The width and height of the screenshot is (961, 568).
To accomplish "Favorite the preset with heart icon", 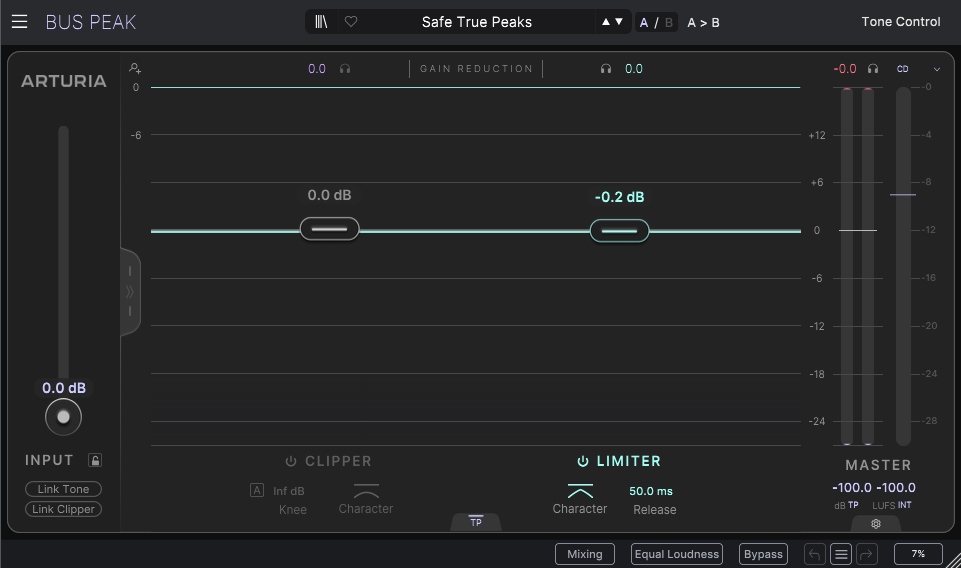I will [x=350, y=22].
